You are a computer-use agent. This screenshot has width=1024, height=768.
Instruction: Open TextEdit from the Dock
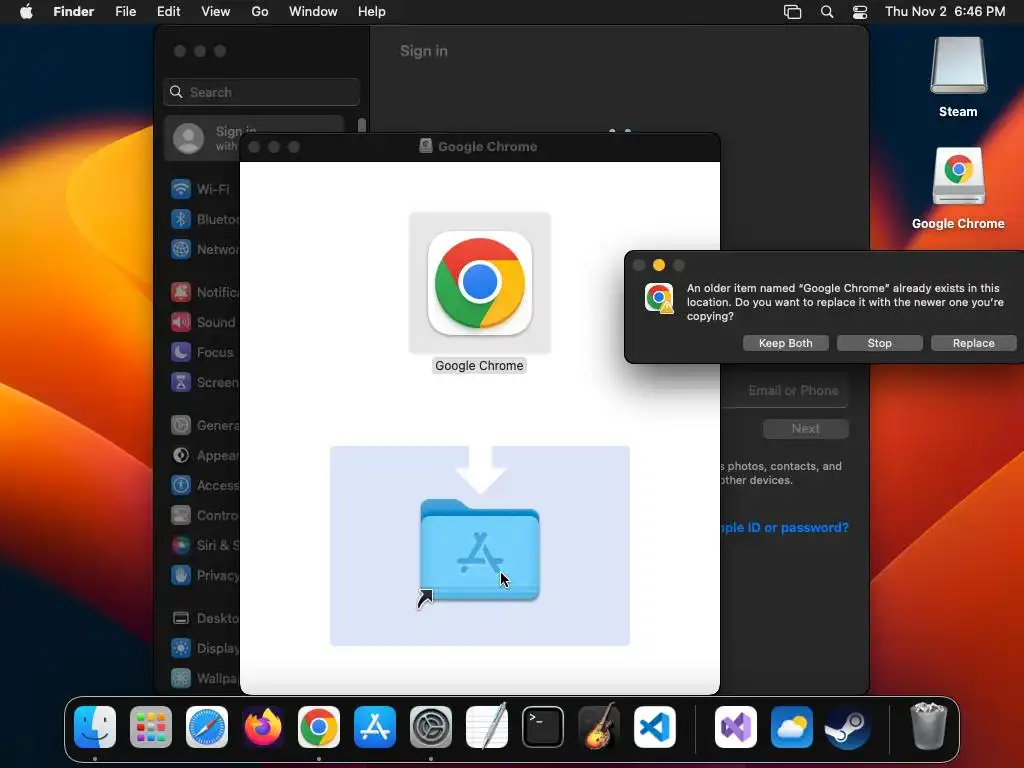click(x=487, y=727)
